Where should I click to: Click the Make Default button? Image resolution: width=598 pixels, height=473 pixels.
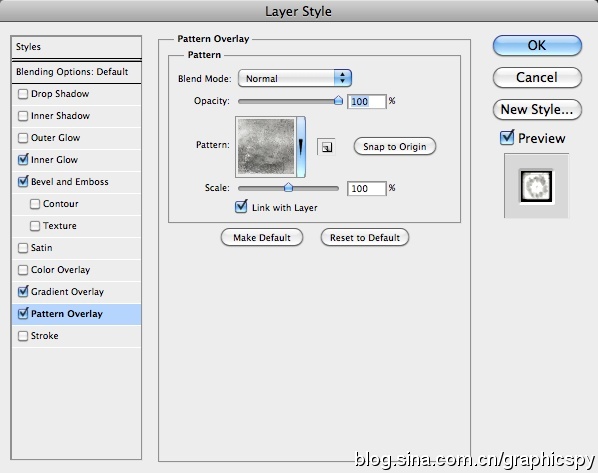(262, 238)
